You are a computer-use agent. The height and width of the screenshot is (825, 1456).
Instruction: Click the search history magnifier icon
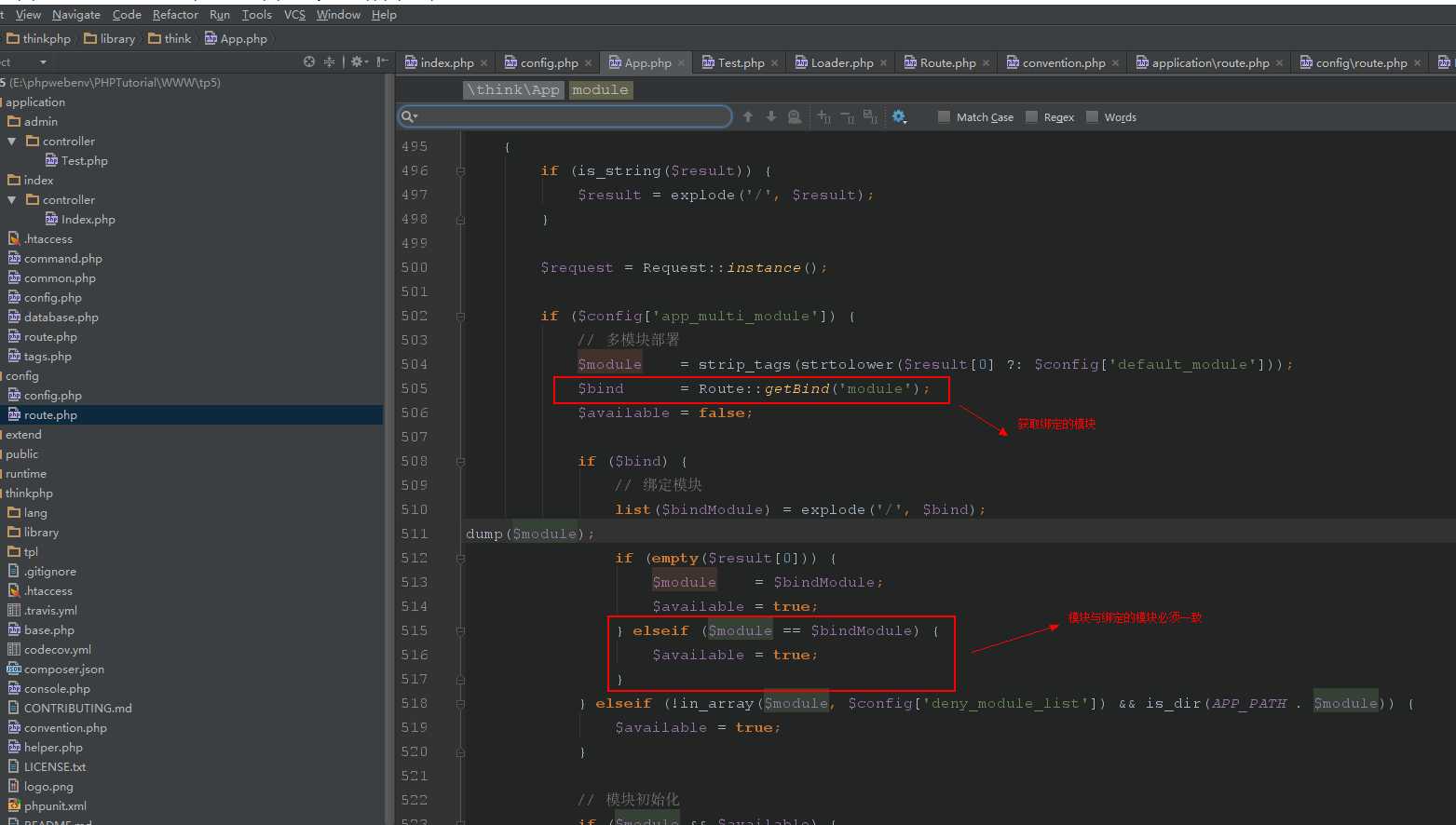pos(409,116)
